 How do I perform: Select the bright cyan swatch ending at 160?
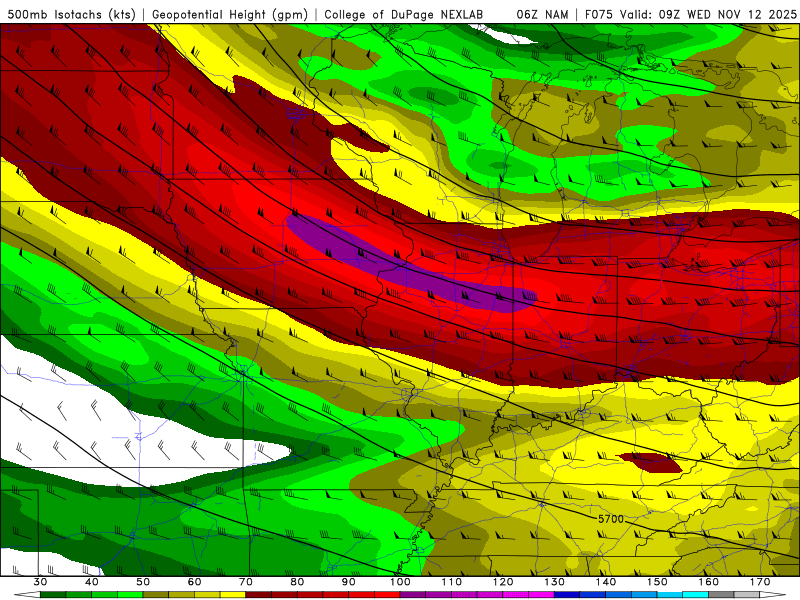tap(695, 594)
